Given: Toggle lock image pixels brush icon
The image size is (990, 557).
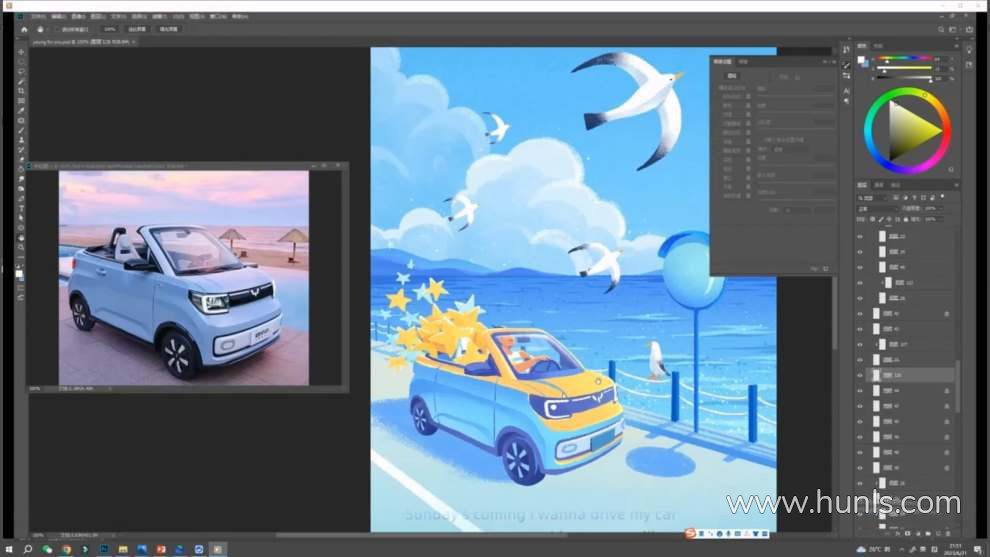Looking at the screenshot, I should pyautogui.click(x=881, y=219).
